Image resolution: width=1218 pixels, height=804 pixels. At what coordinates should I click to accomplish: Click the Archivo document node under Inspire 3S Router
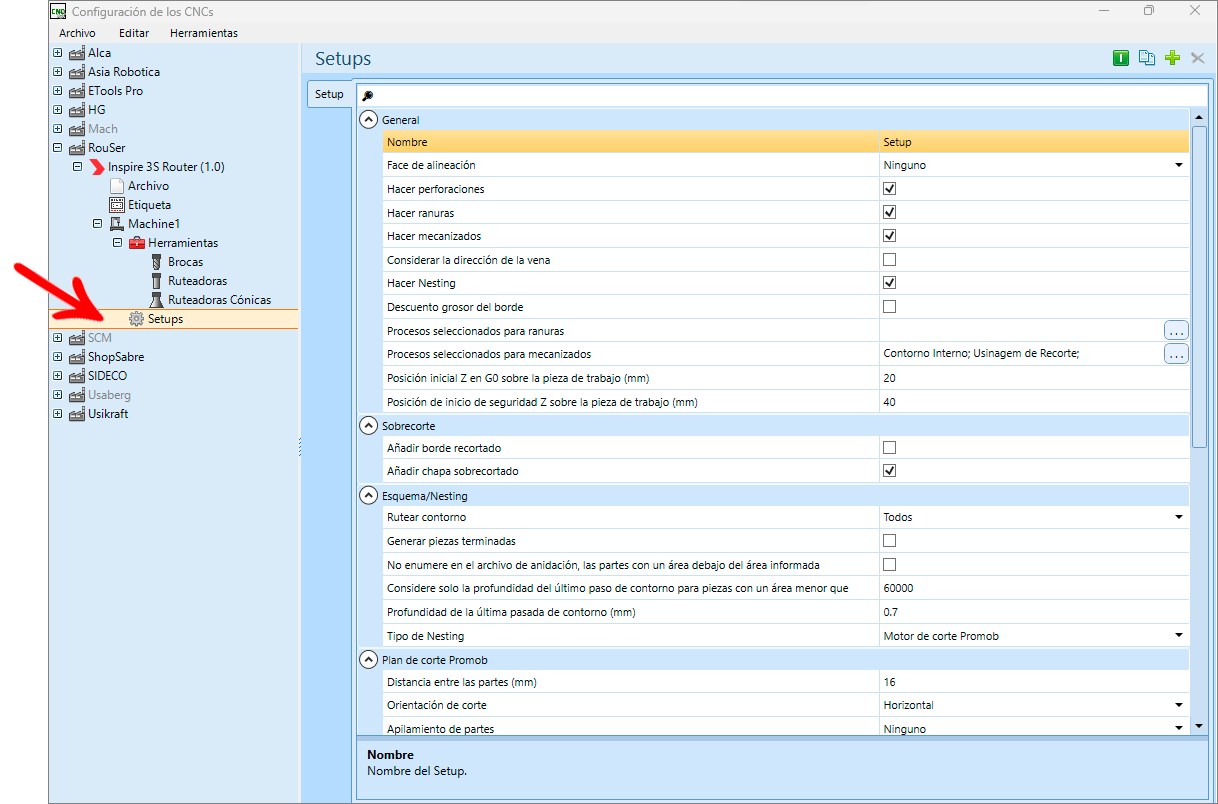[148, 186]
